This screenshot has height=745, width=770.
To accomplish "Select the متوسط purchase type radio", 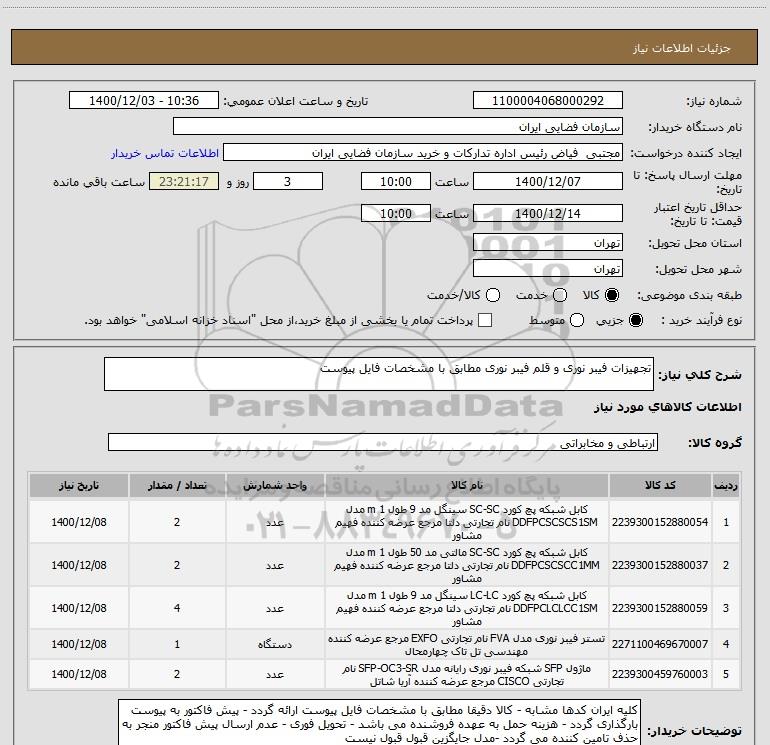I will click(x=577, y=321).
